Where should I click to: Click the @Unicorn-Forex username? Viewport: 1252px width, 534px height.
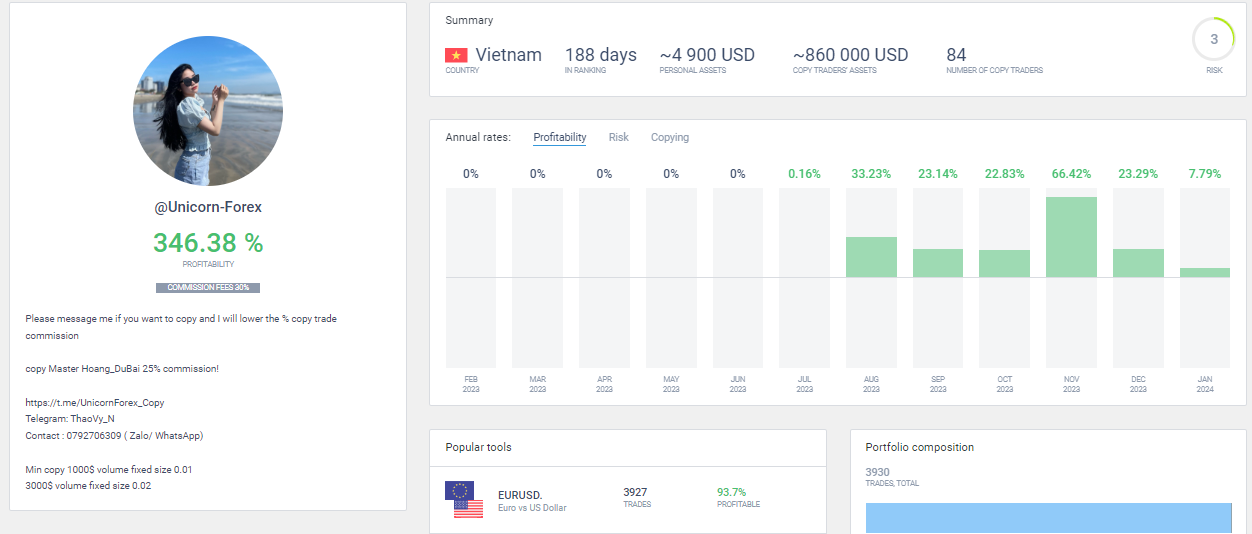point(208,207)
